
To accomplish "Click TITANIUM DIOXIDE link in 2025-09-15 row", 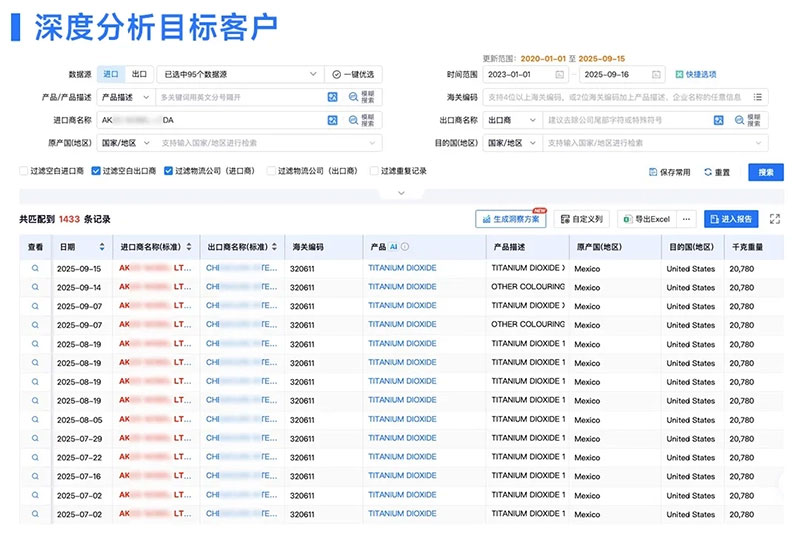I will (402, 268).
